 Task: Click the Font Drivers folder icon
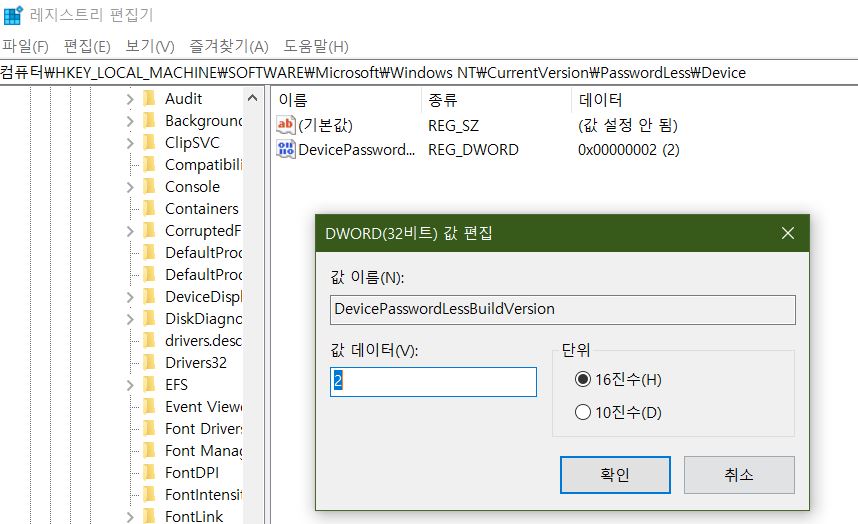click(149, 428)
